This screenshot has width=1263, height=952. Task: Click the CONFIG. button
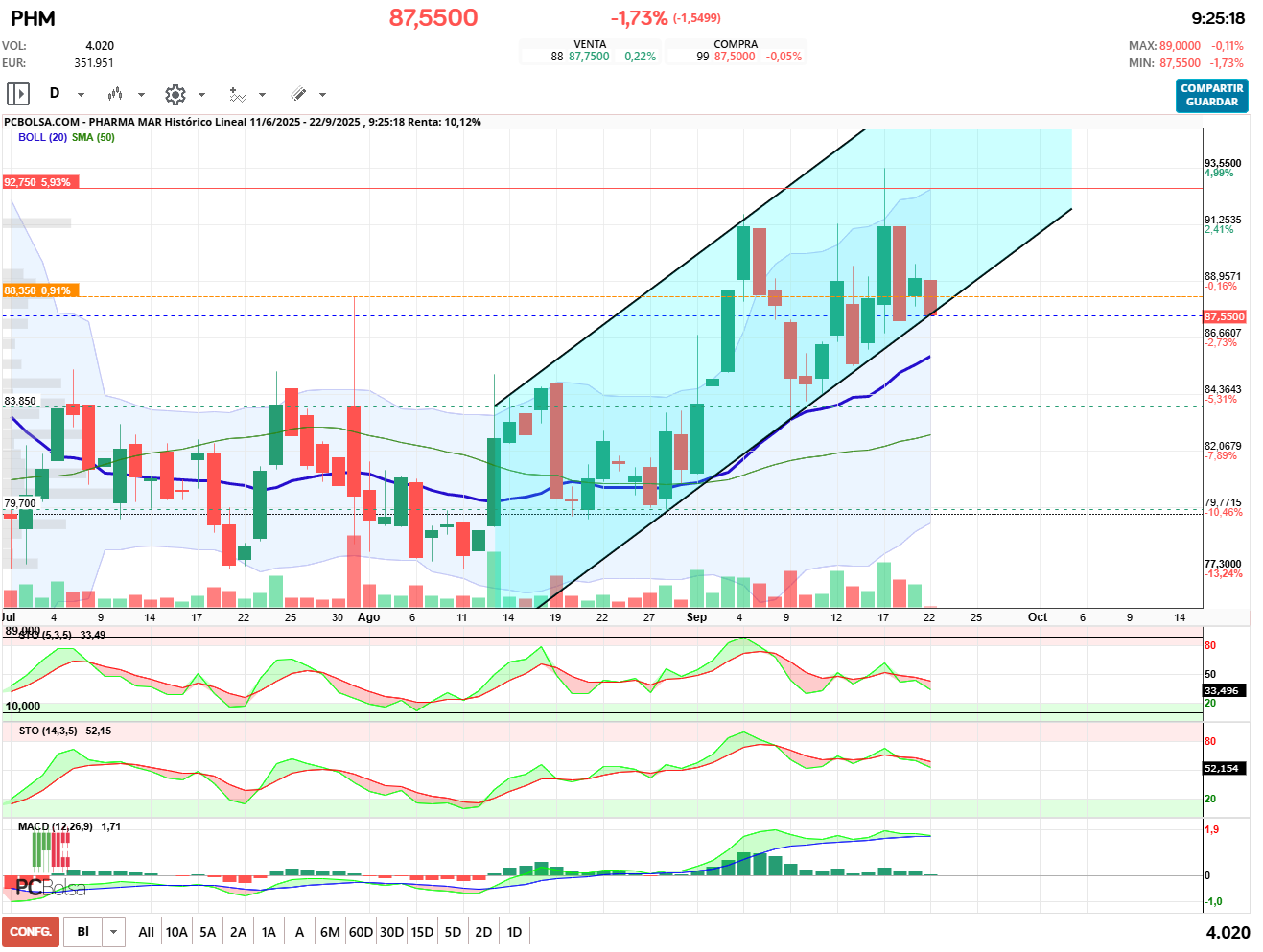(31, 932)
